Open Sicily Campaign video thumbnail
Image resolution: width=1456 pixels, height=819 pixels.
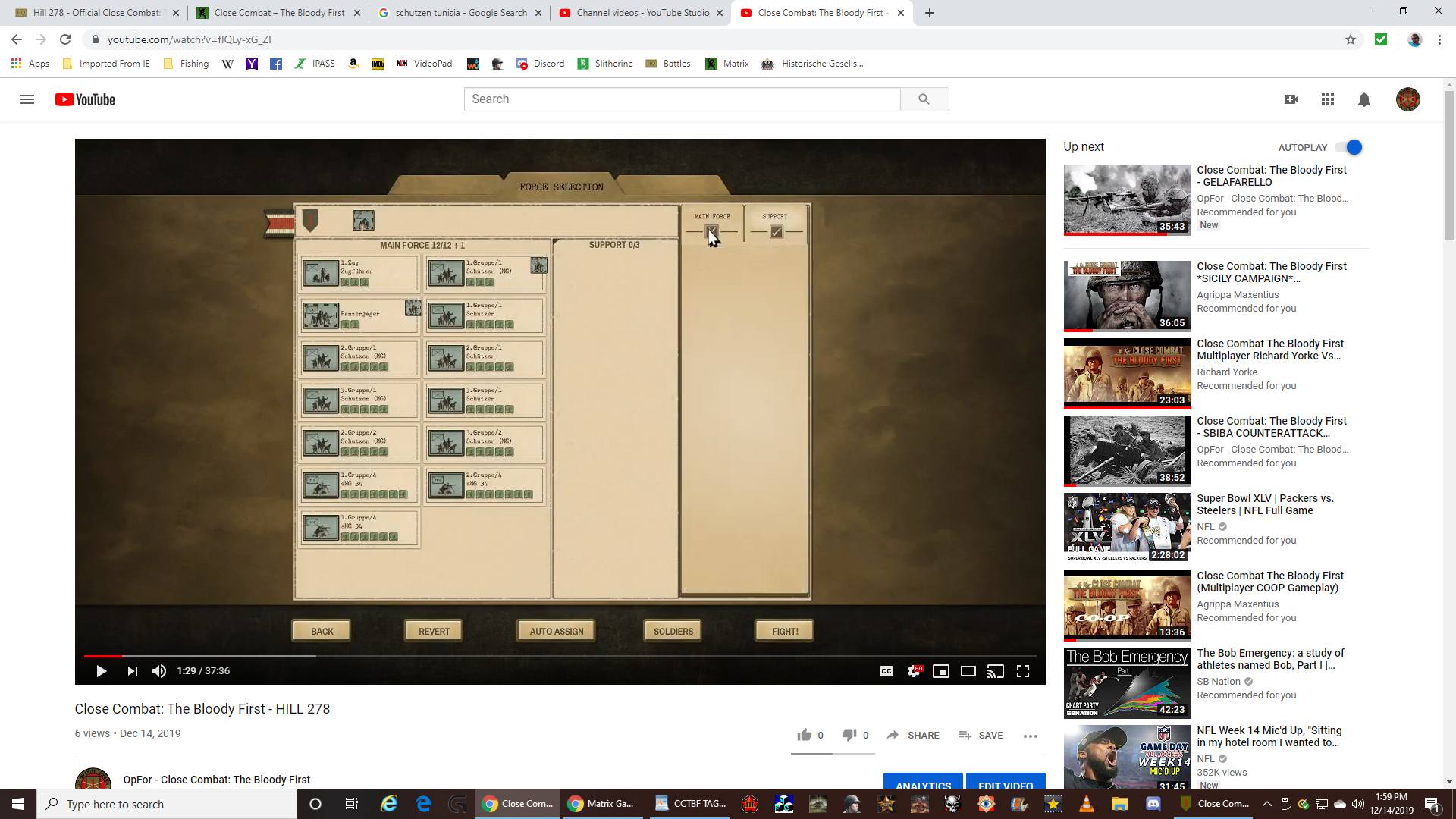point(1127,297)
